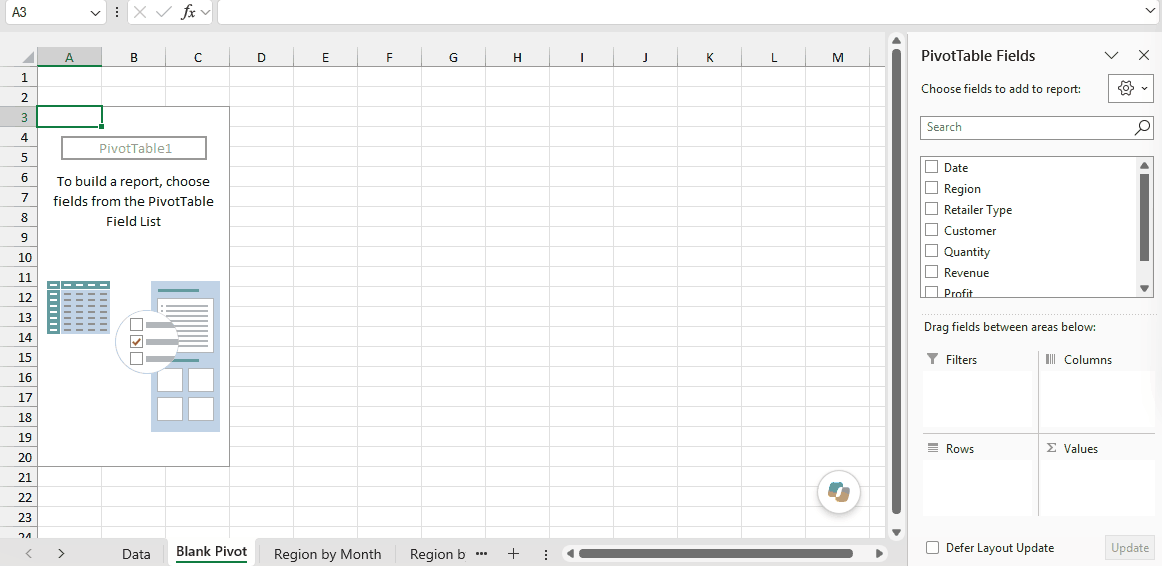Select column D header
1162x566 pixels.
click(x=262, y=57)
